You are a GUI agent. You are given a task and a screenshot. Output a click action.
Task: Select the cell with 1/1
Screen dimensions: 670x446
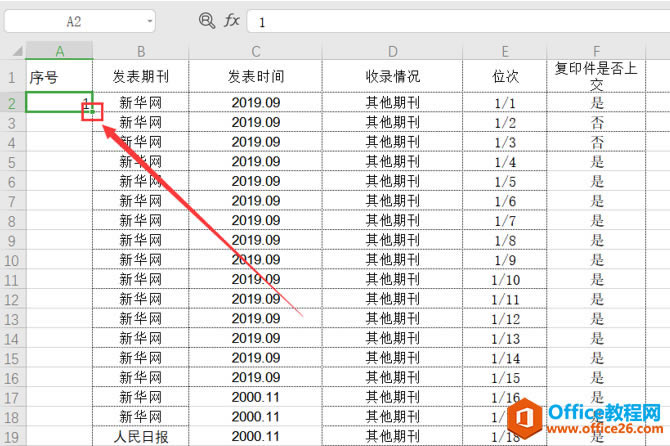(x=505, y=103)
